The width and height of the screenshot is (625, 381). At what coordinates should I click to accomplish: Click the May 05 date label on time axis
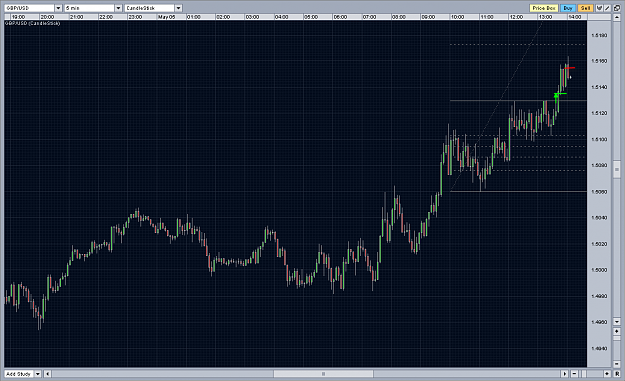[x=166, y=17]
